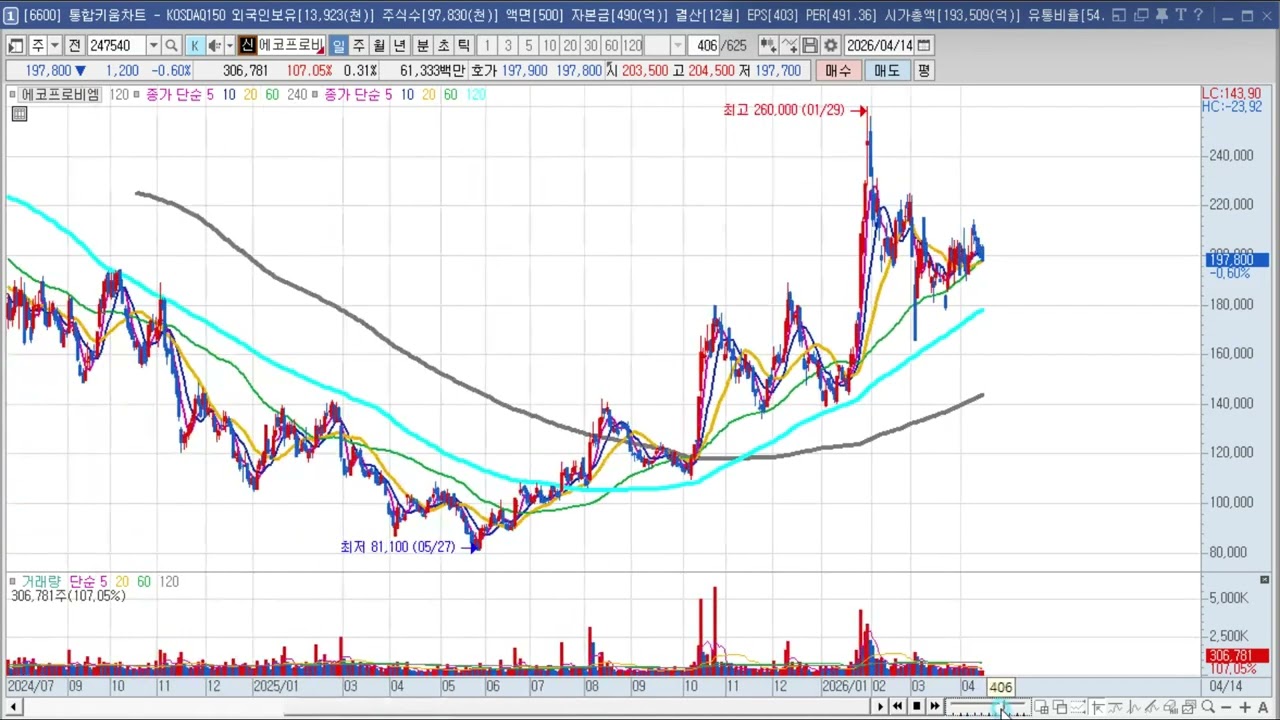Click the K index button
The height and width of the screenshot is (720, 1280).
coord(194,46)
